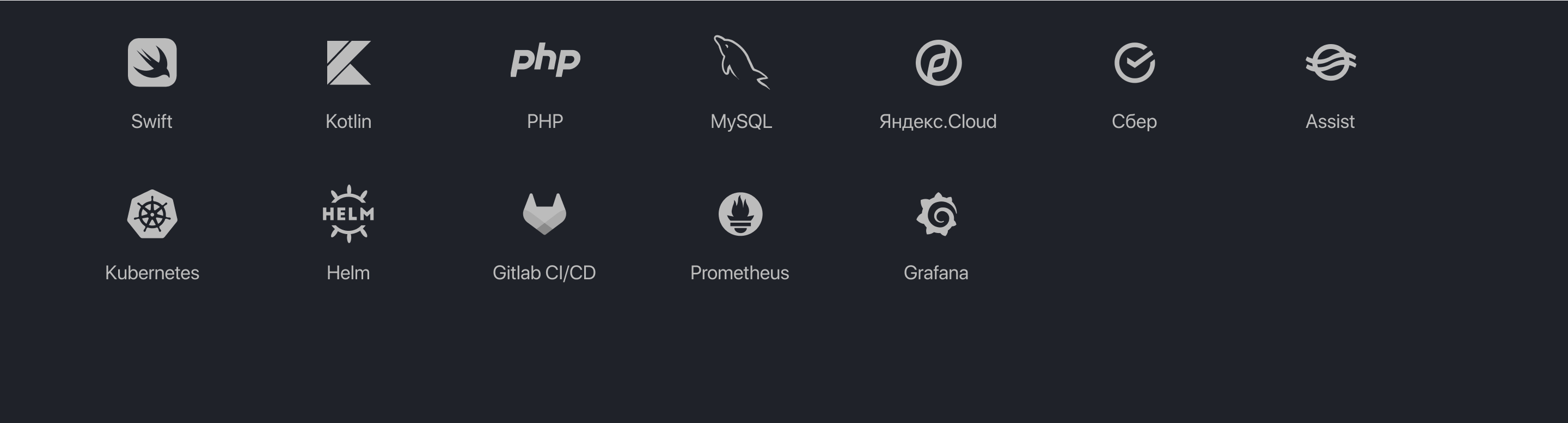Click the Grafana text label
This screenshot has width=1568, height=423.
tap(936, 273)
